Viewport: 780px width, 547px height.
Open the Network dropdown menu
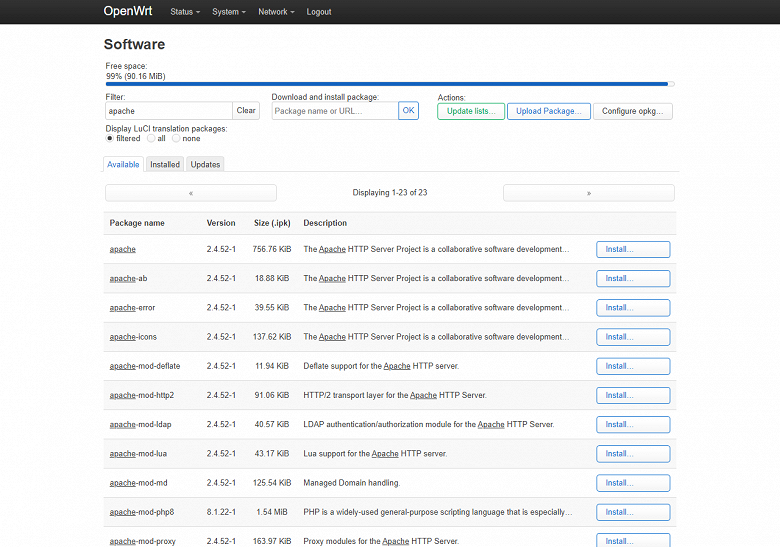[276, 12]
